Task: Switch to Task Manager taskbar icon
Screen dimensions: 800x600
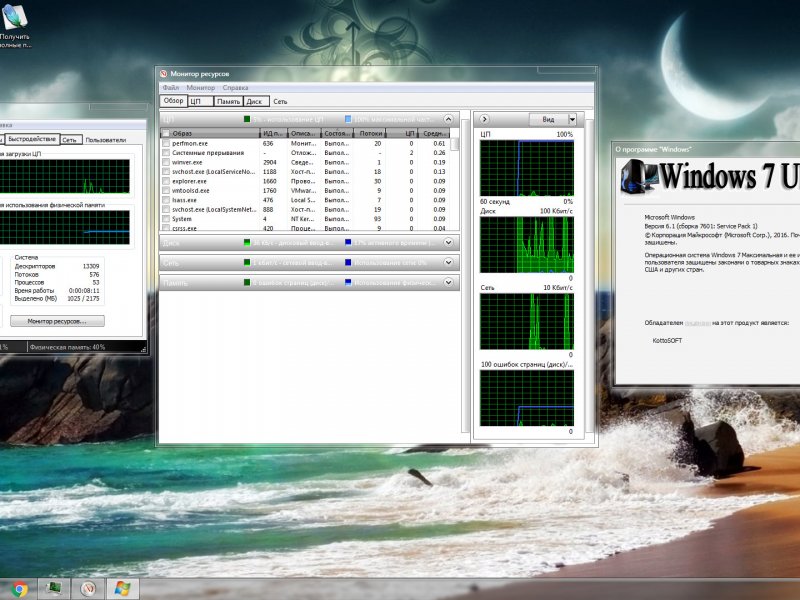Action: (x=54, y=589)
